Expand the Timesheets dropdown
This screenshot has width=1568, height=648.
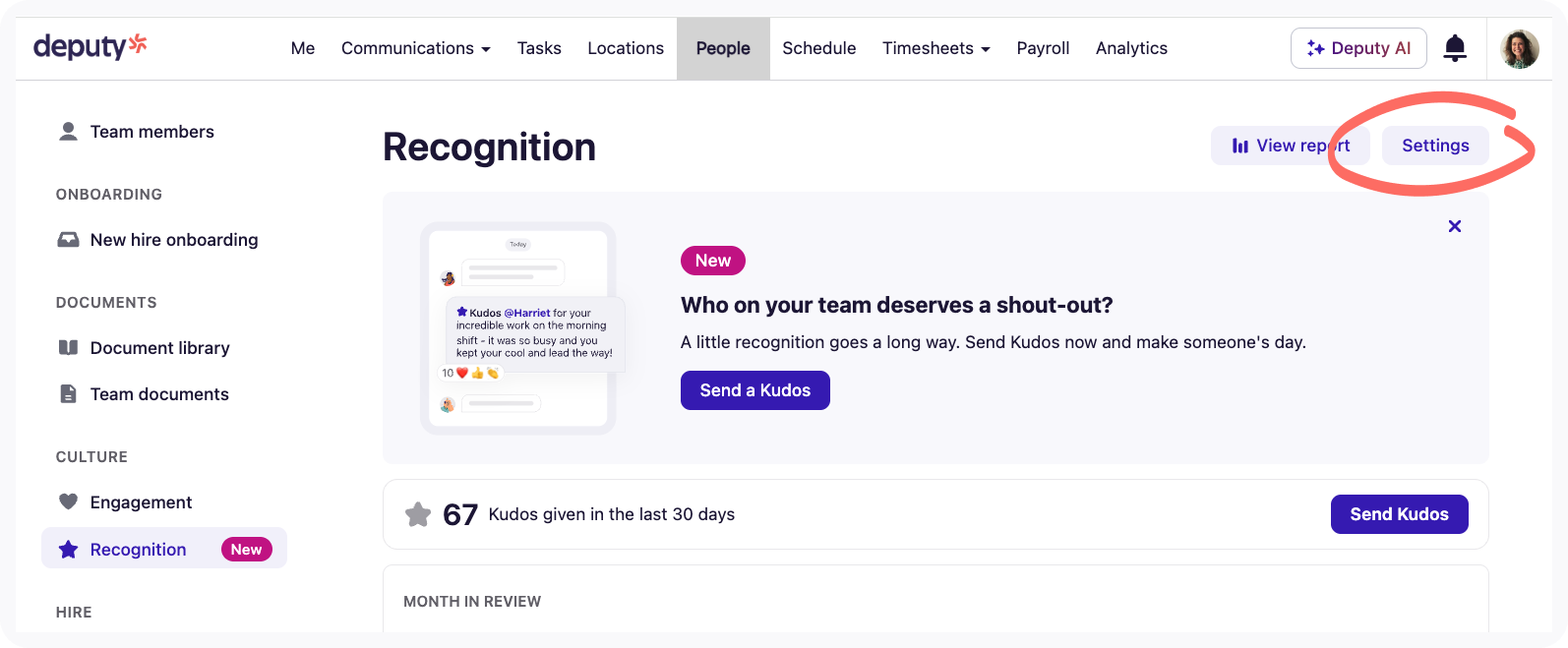(935, 48)
